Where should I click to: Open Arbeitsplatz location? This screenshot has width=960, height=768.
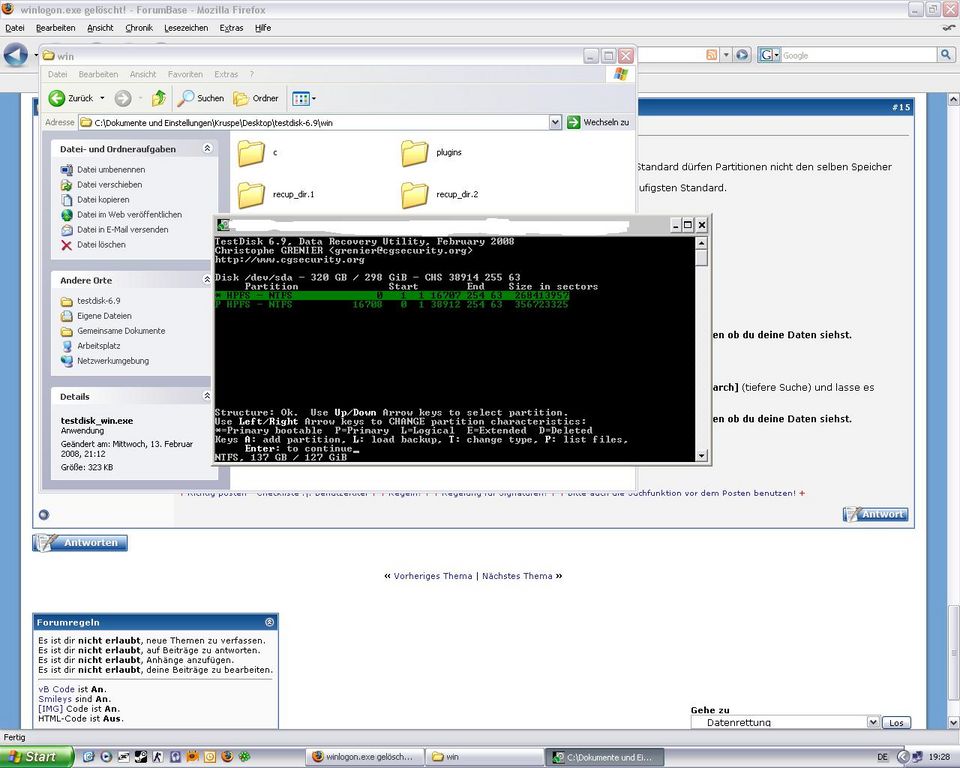91,346
